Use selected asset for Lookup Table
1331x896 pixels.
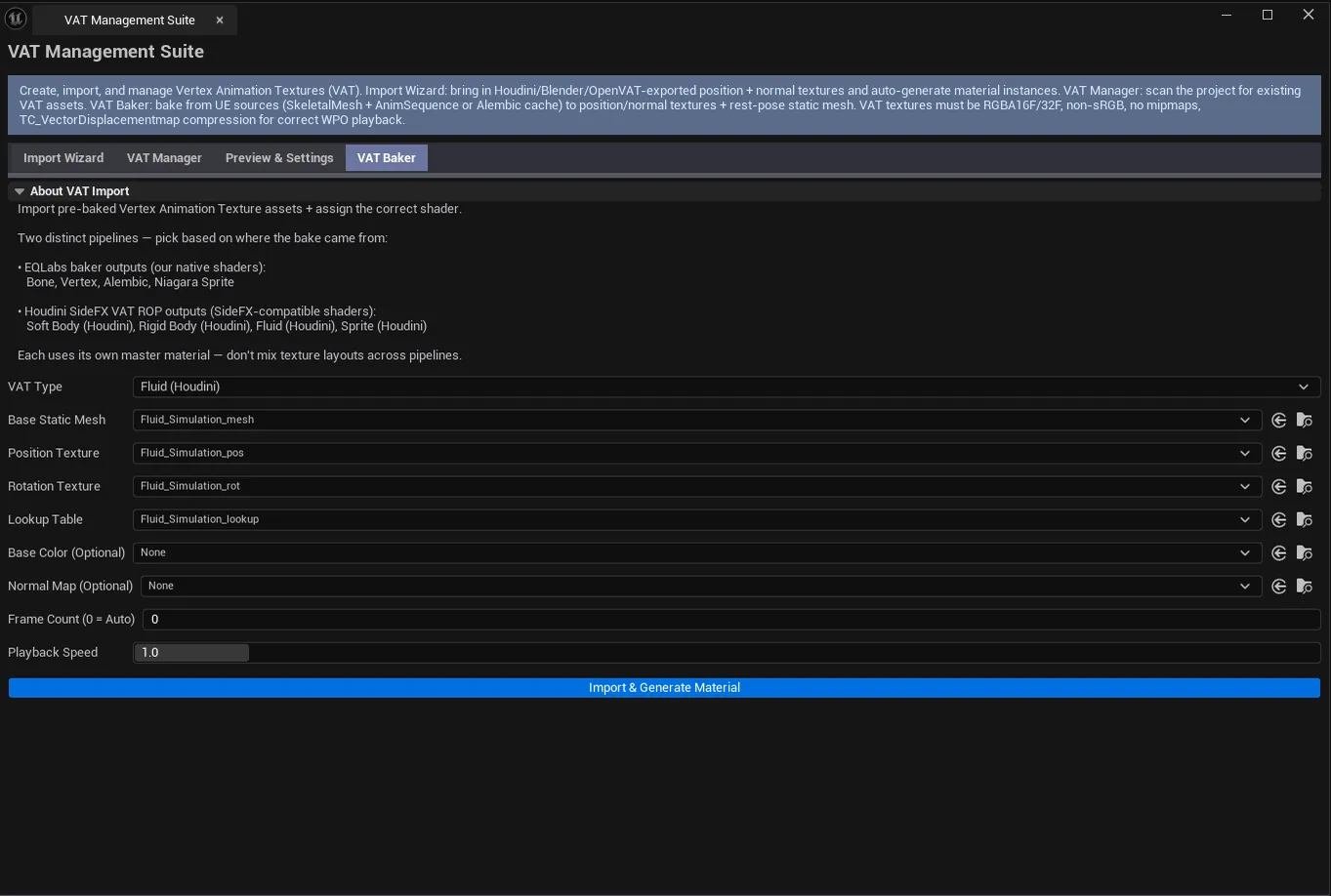1278,519
